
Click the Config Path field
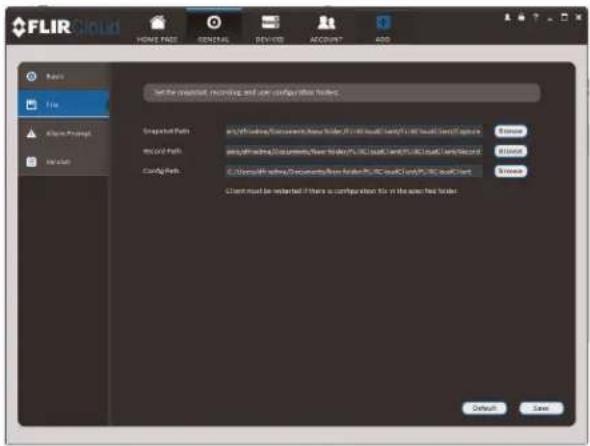(x=353, y=171)
